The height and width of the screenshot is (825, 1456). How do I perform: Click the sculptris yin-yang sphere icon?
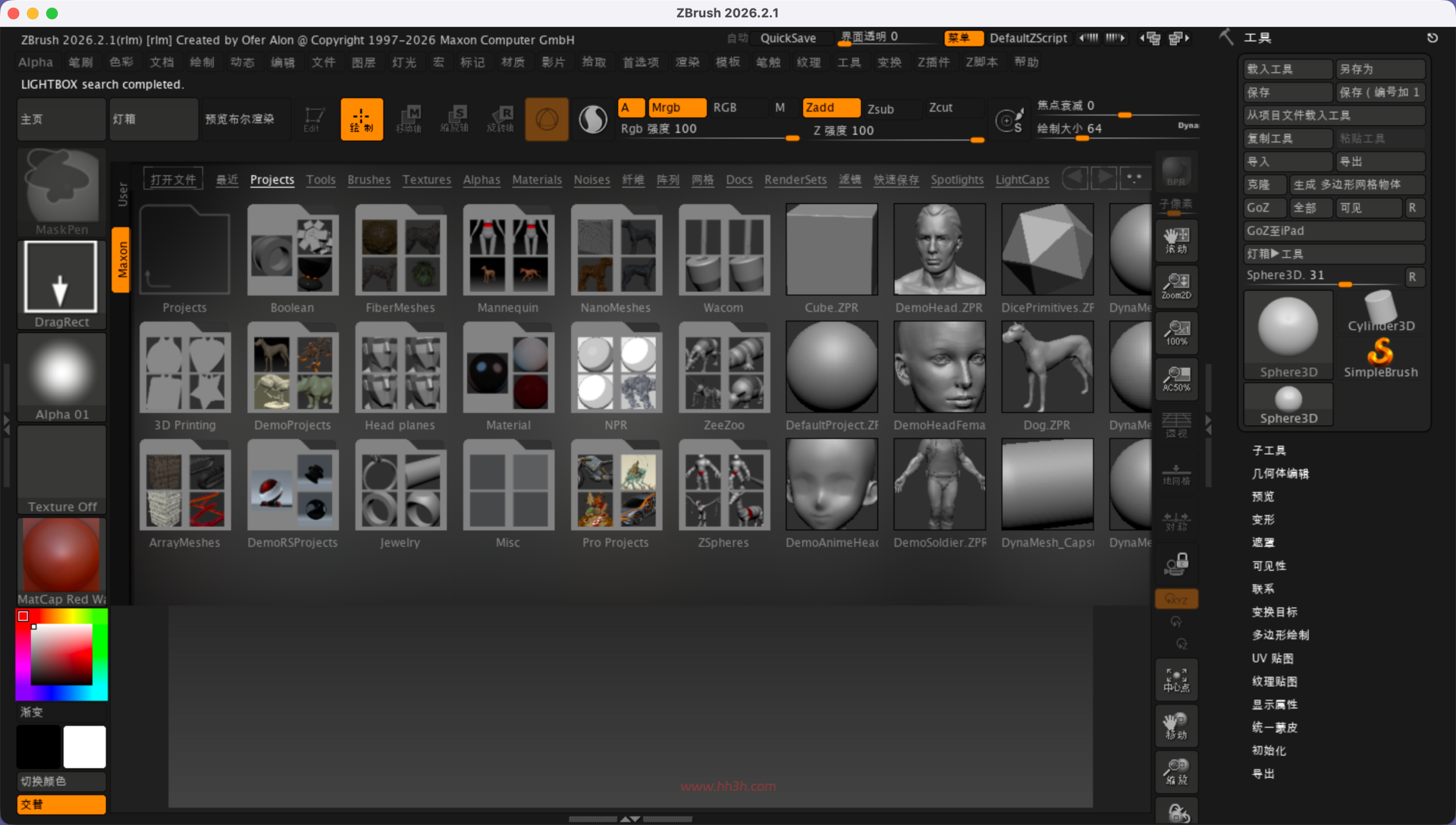[x=593, y=119]
